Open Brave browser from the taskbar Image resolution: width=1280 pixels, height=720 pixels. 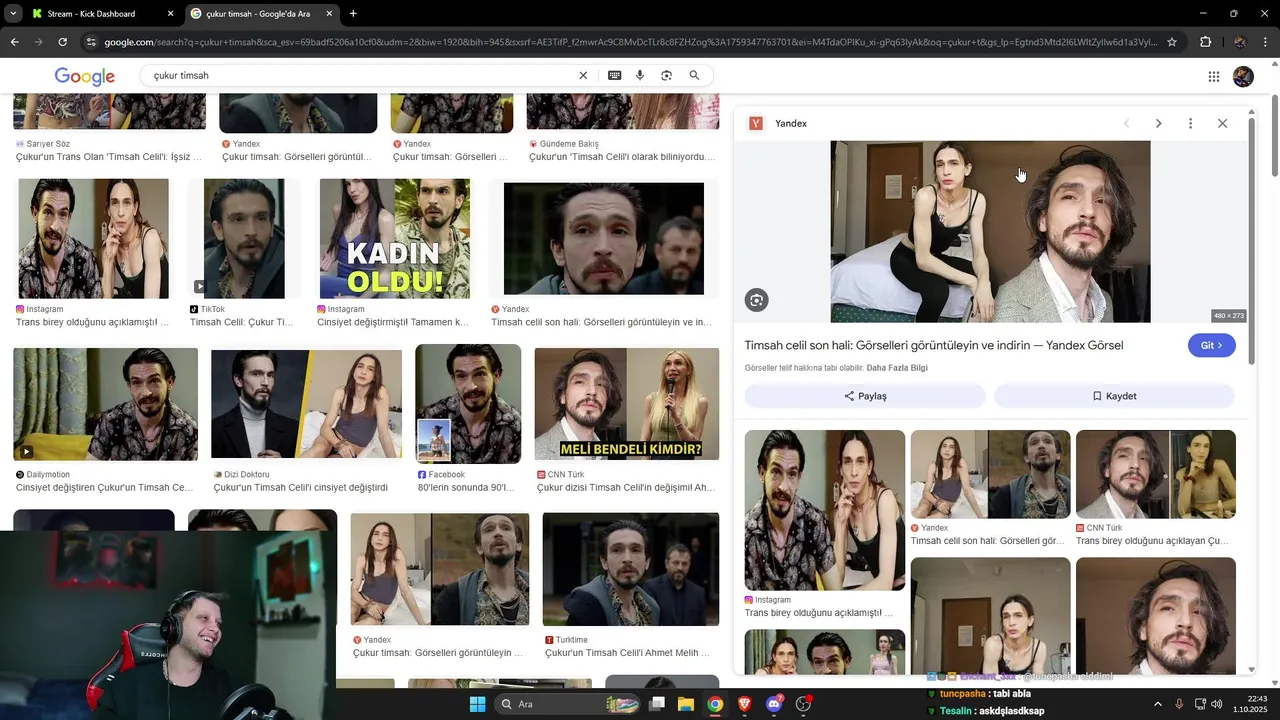point(744,704)
